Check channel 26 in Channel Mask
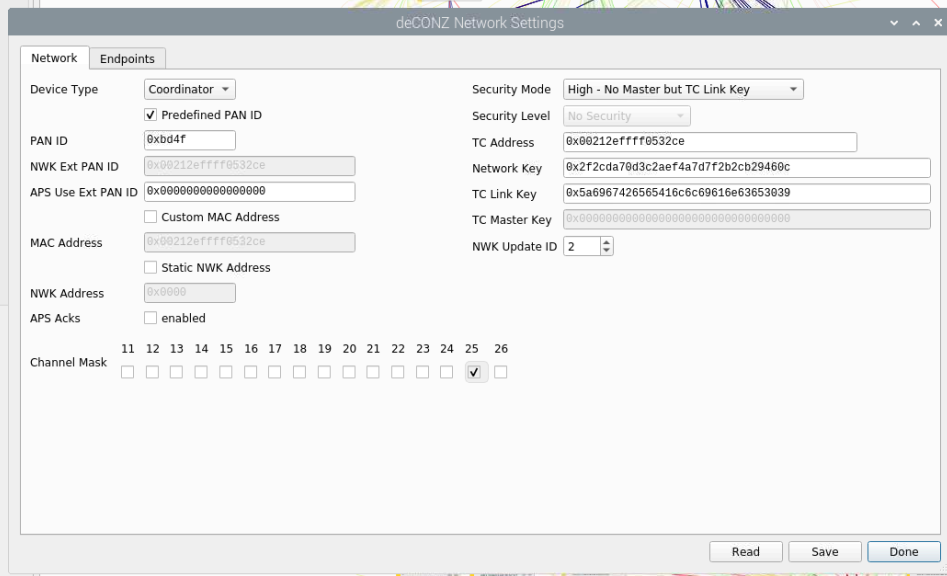The height and width of the screenshot is (576, 947). click(x=501, y=373)
